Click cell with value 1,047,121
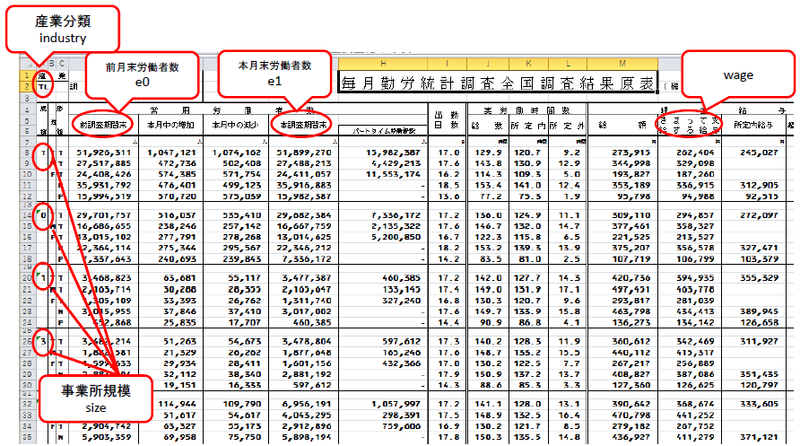Image resolution: width=800 pixels, height=446 pixels. [171, 153]
